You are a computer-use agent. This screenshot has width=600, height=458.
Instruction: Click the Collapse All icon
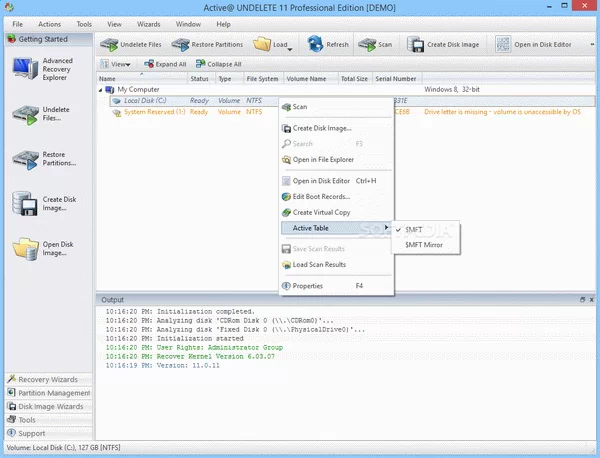coord(201,64)
